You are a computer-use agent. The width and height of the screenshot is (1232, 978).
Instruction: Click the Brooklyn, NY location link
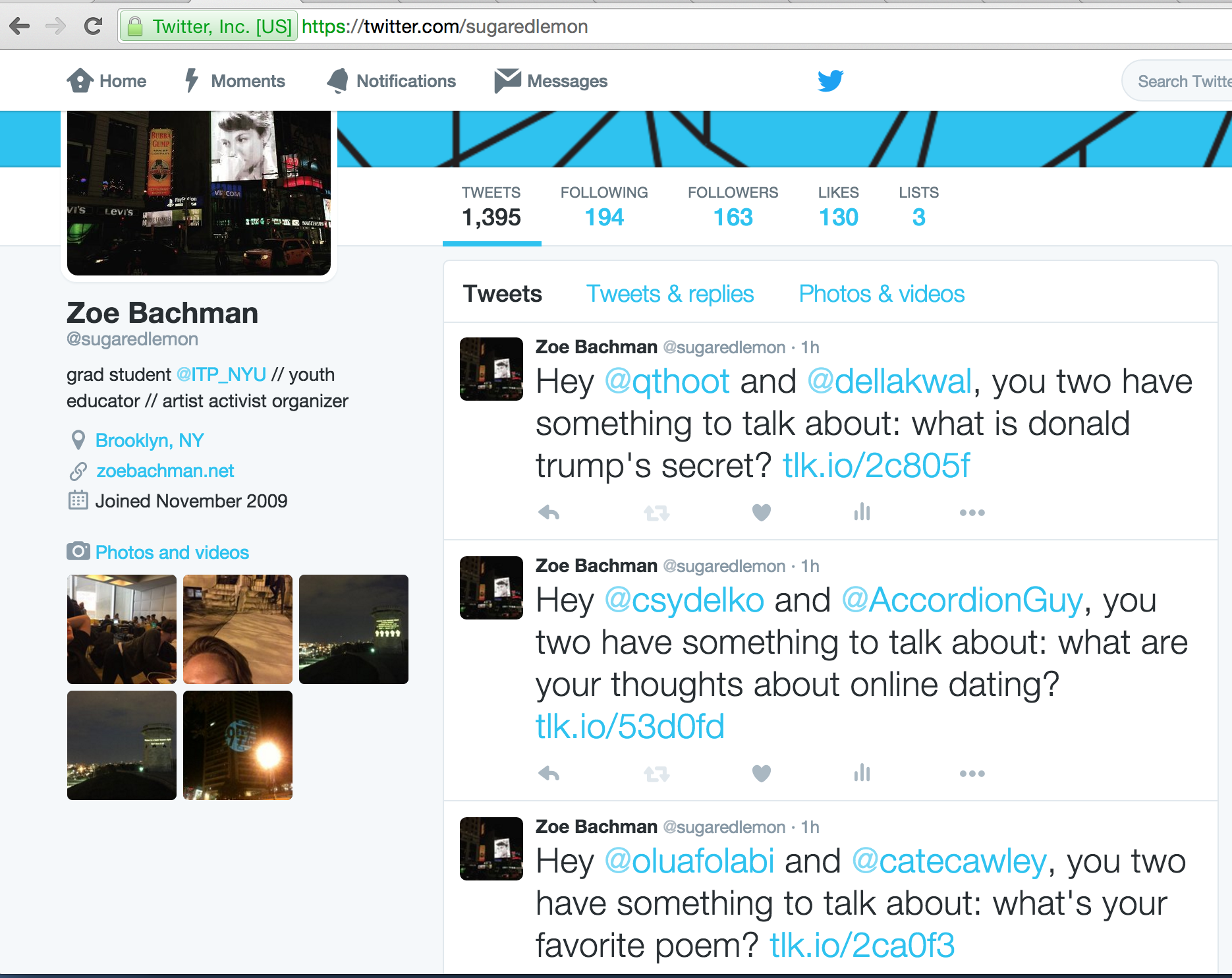point(150,440)
